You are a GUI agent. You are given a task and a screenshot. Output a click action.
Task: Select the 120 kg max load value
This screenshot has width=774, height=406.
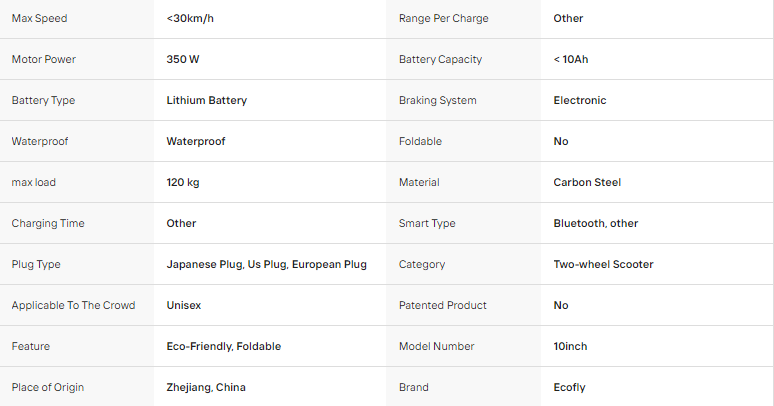point(183,182)
